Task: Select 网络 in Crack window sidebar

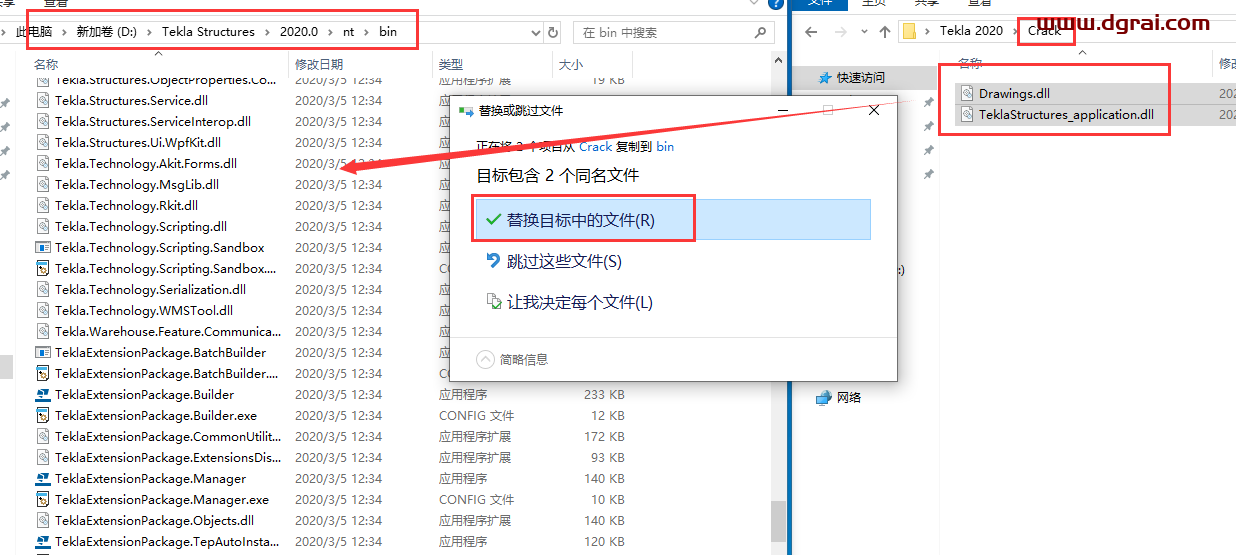Action: pyautogui.click(x=849, y=397)
